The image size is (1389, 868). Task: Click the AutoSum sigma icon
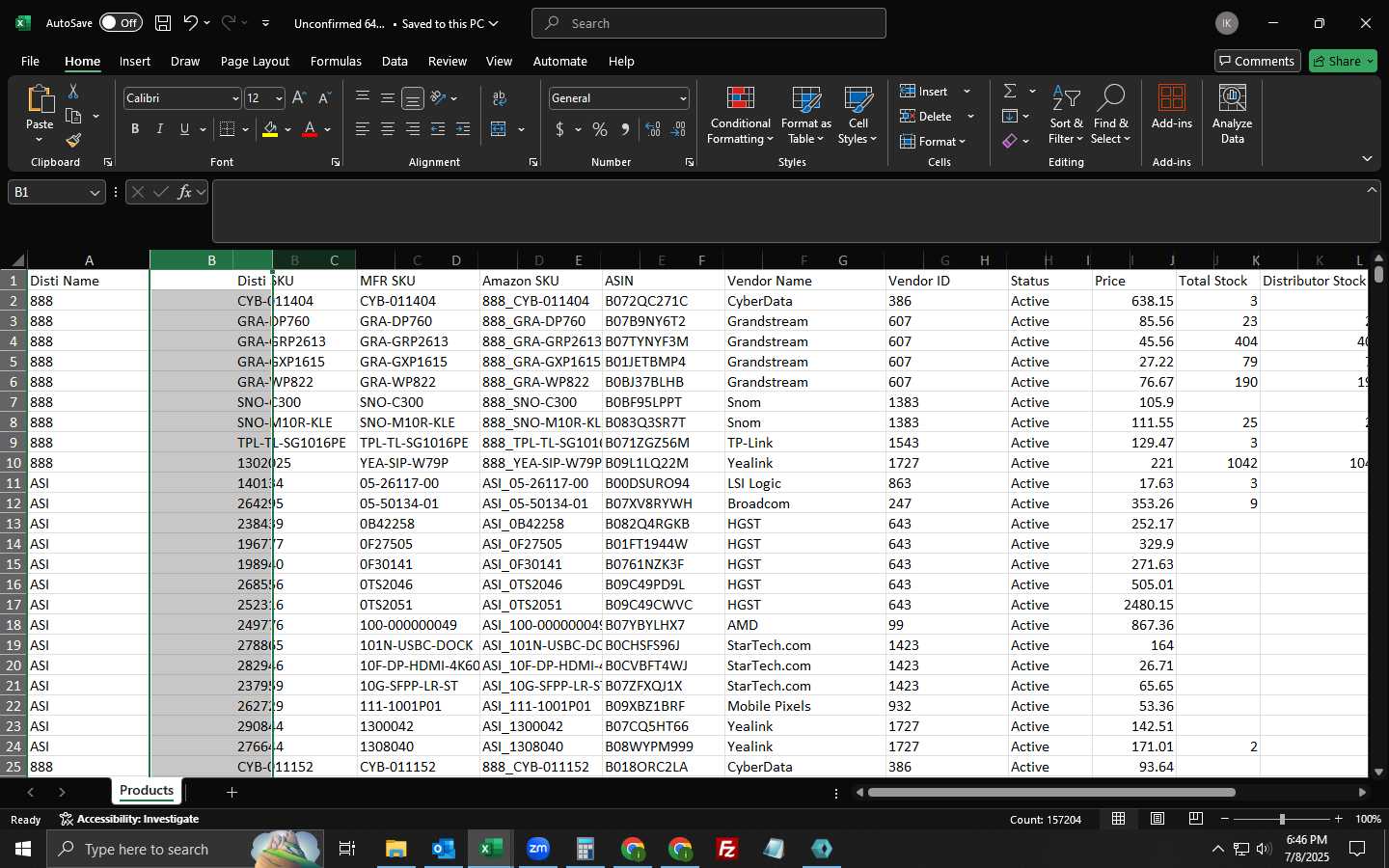[1010, 91]
